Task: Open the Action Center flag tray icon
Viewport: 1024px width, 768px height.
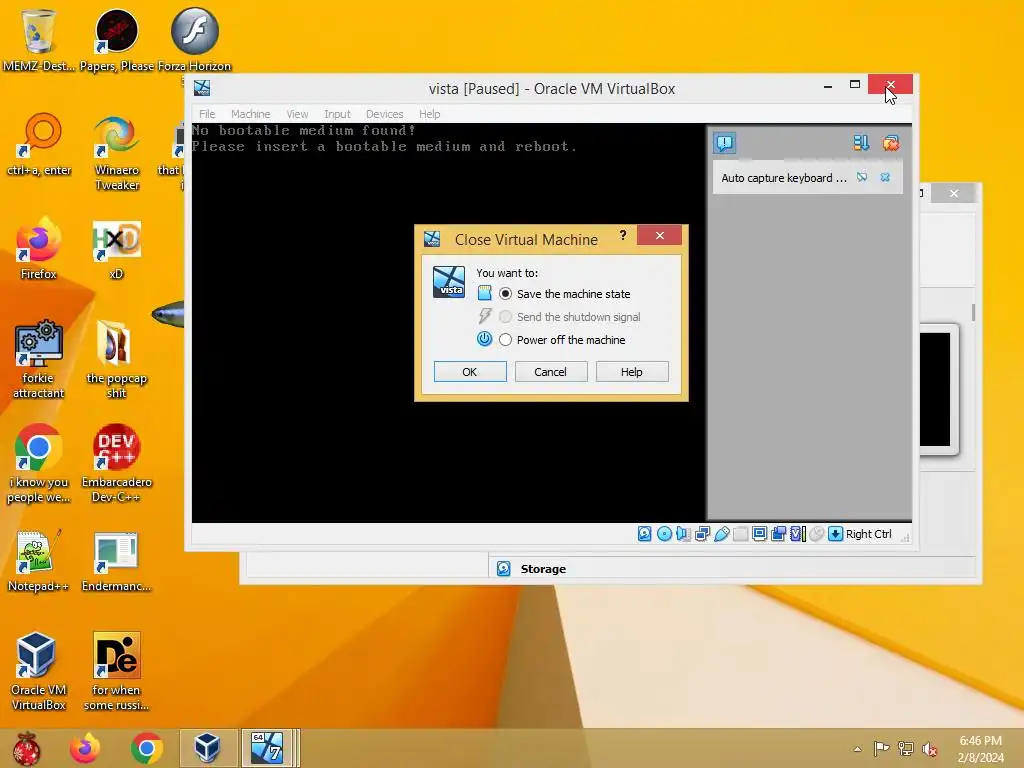Action: tap(882, 749)
